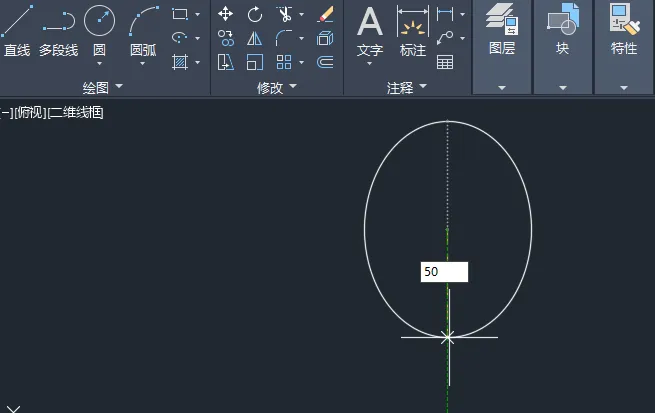Click the Hatch tool icon

180,62
